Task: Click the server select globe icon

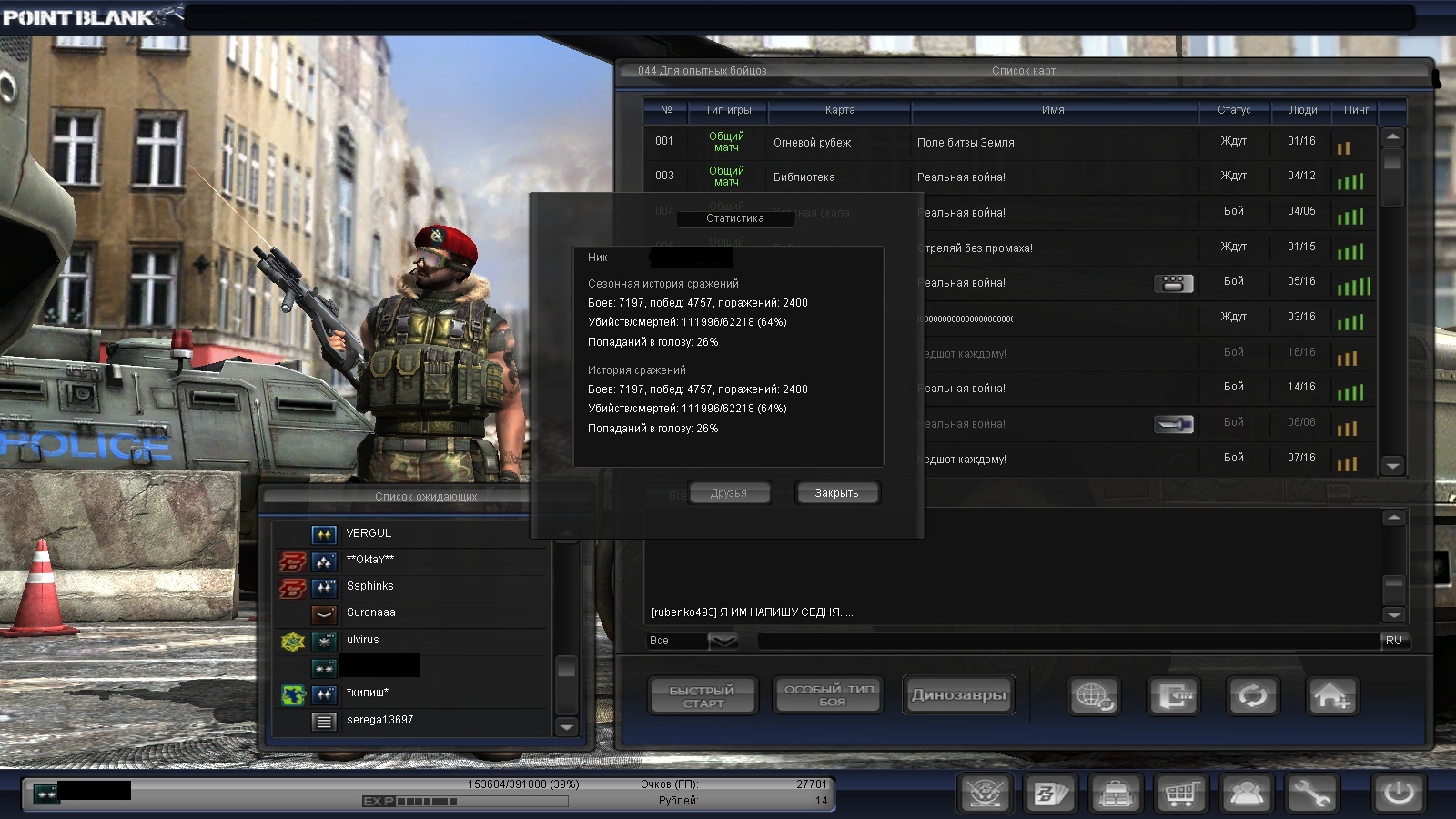Action: click(1093, 696)
